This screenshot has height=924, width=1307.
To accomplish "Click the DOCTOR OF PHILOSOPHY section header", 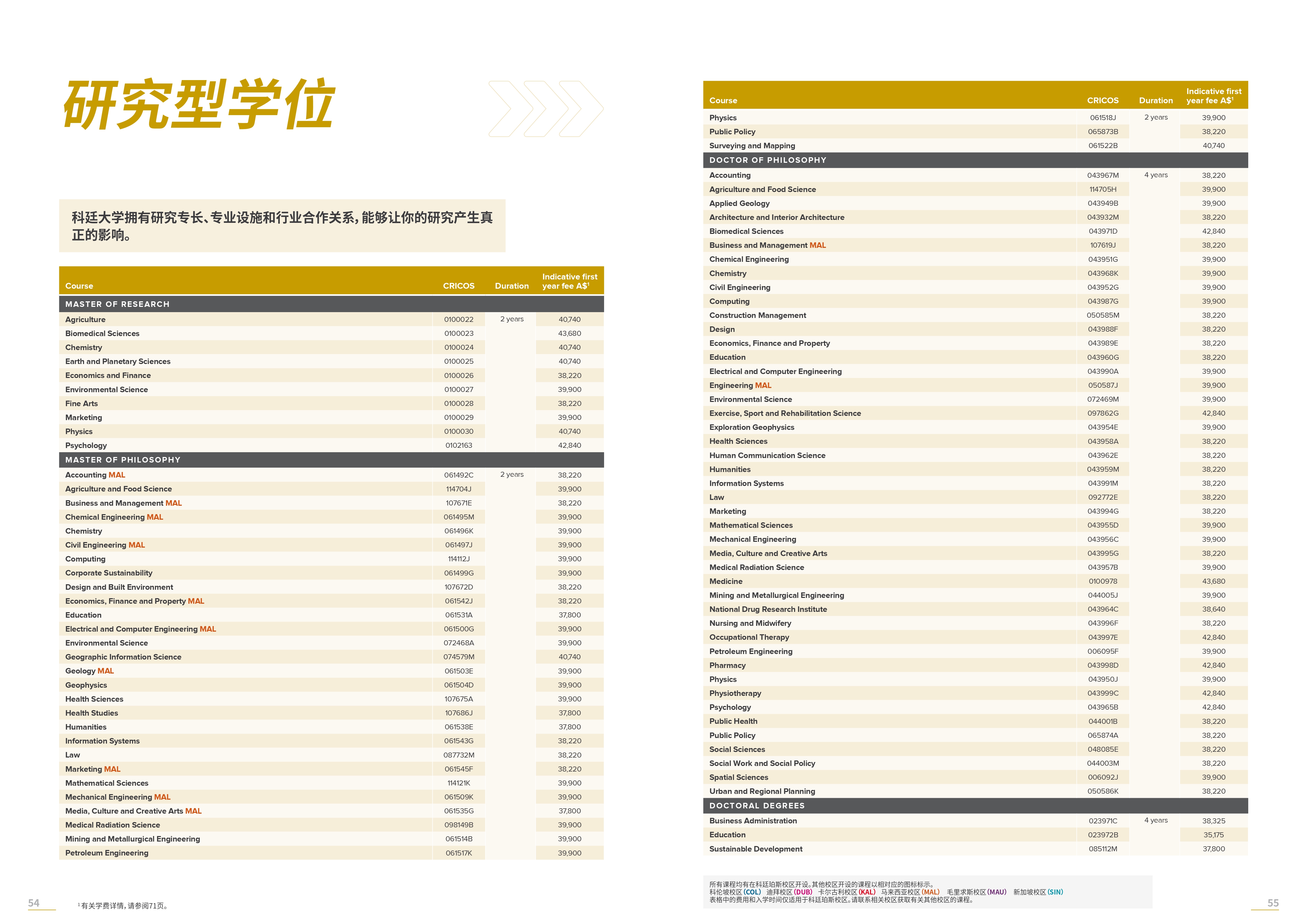I will click(x=767, y=160).
